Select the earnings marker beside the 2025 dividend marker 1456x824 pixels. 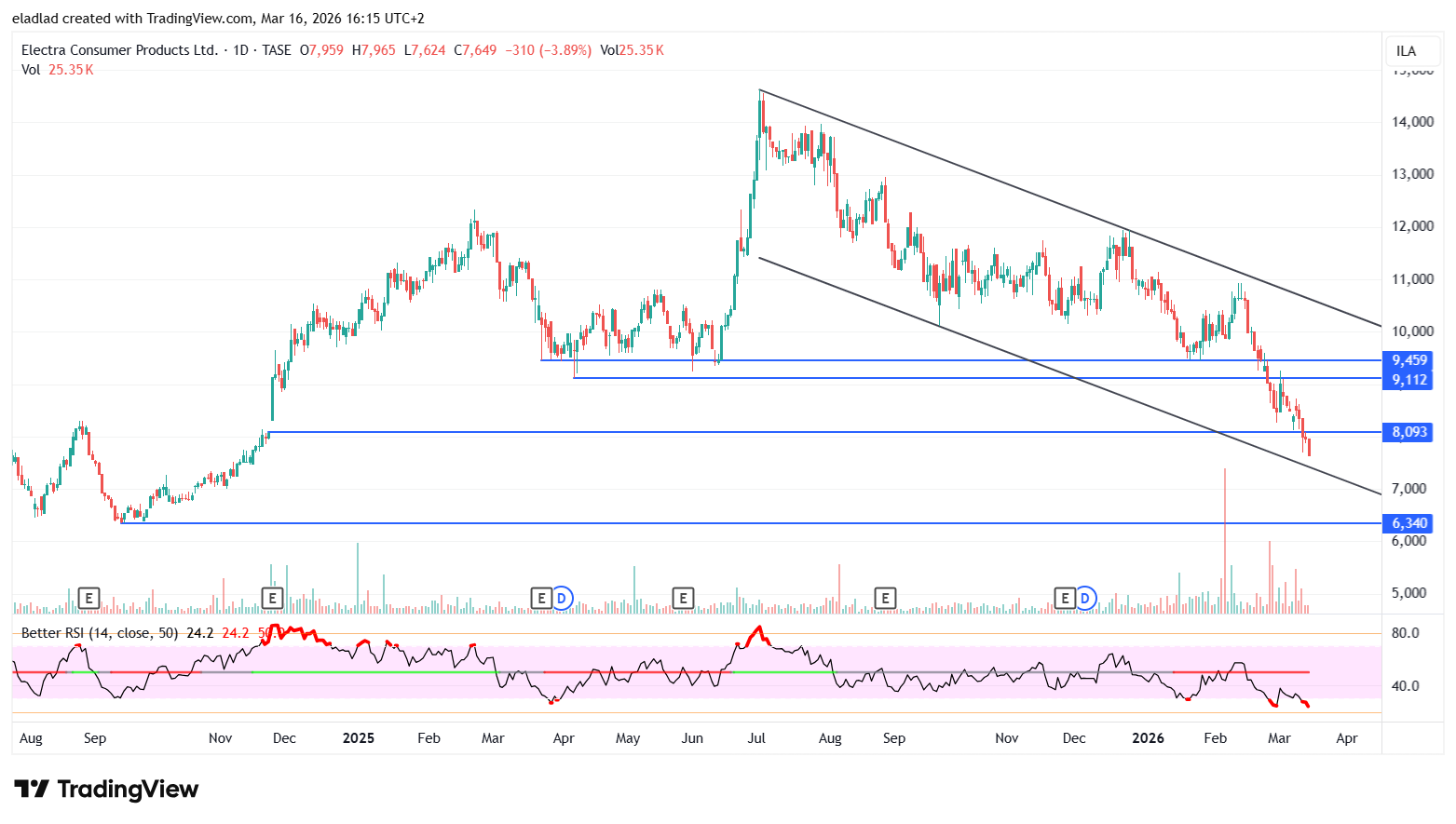pyautogui.click(x=541, y=598)
